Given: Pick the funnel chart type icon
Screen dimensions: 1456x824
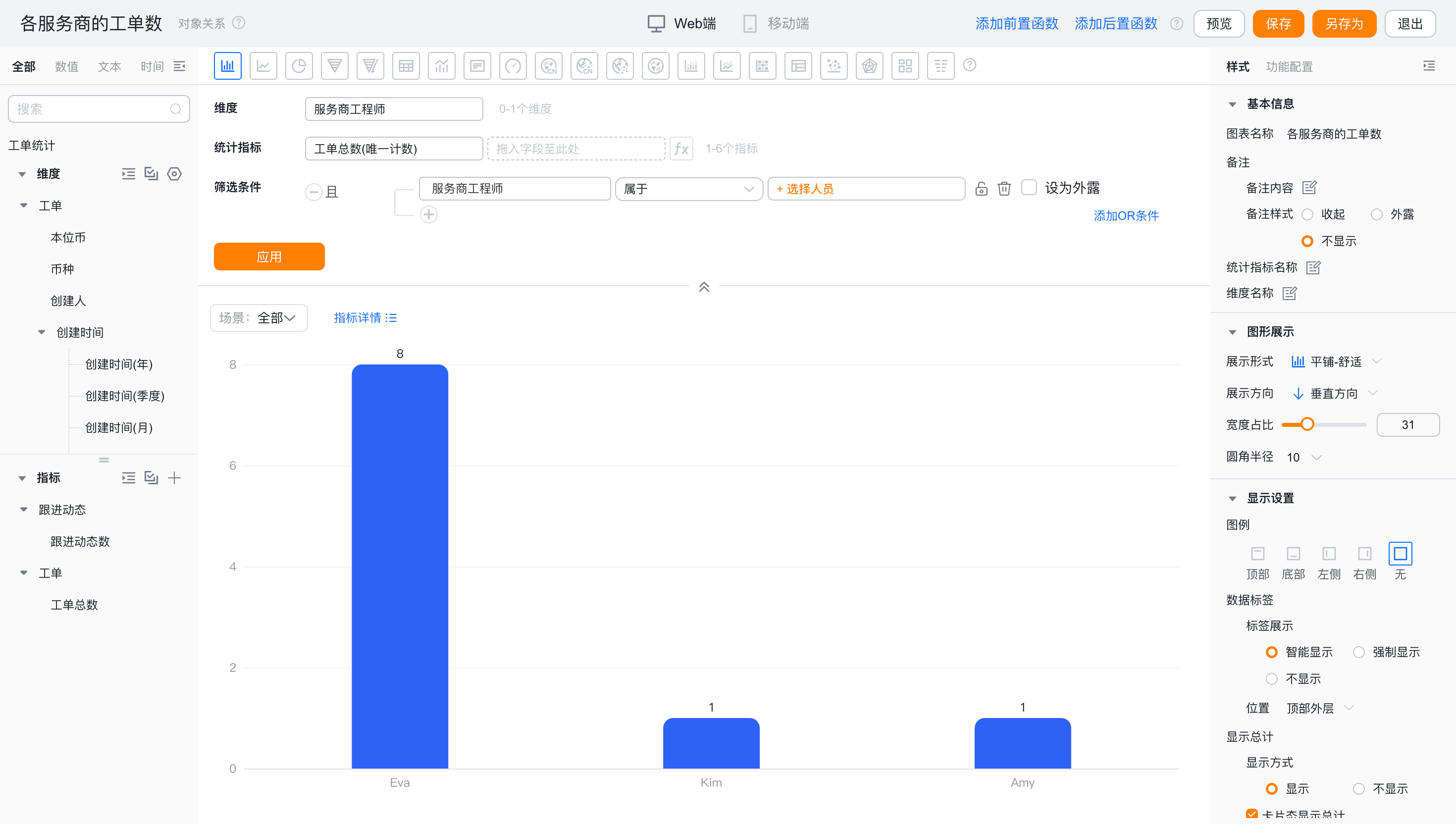Looking at the screenshot, I should click(334, 66).
